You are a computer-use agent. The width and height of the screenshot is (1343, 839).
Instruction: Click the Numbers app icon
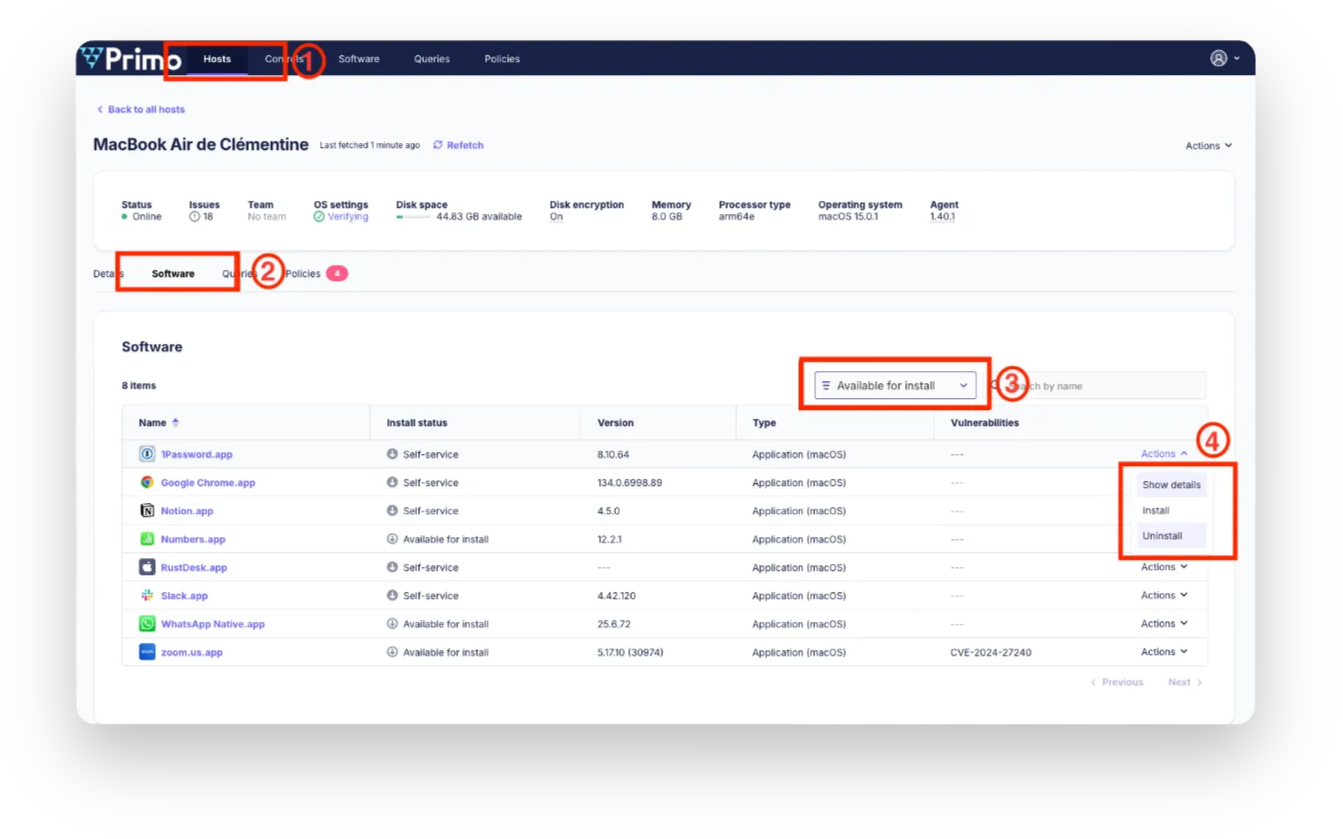[x=147, y=539]
